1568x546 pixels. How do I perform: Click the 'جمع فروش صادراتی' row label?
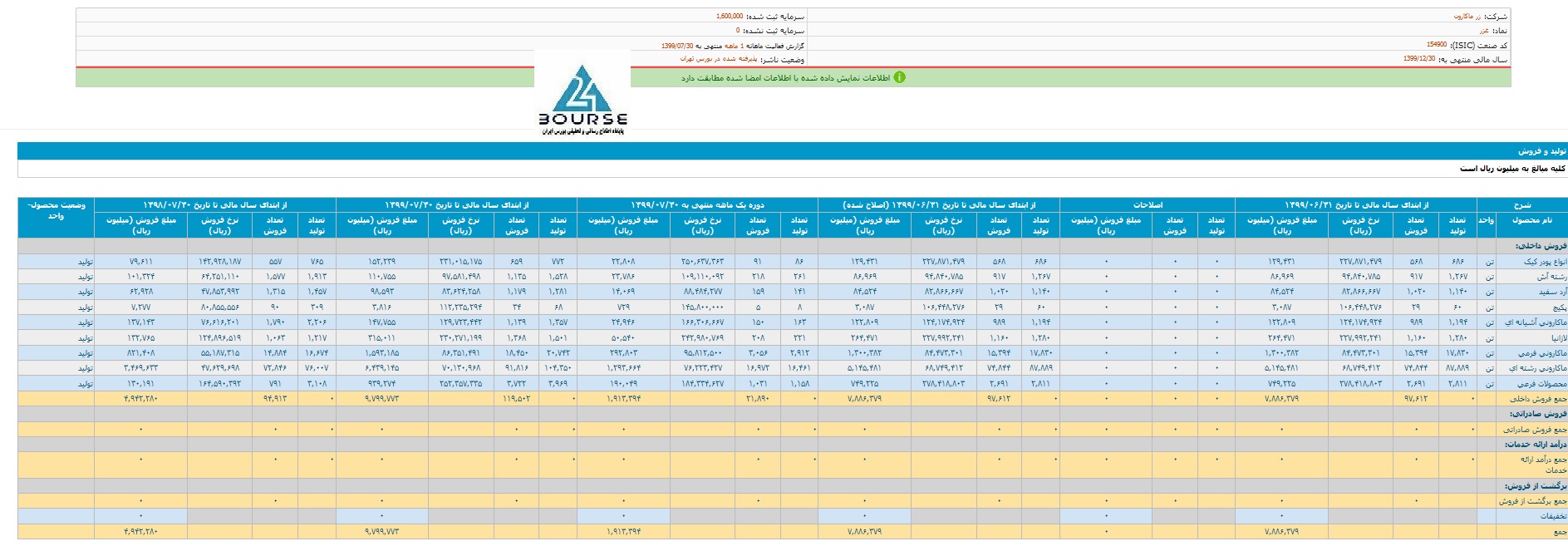[1535, 430]
